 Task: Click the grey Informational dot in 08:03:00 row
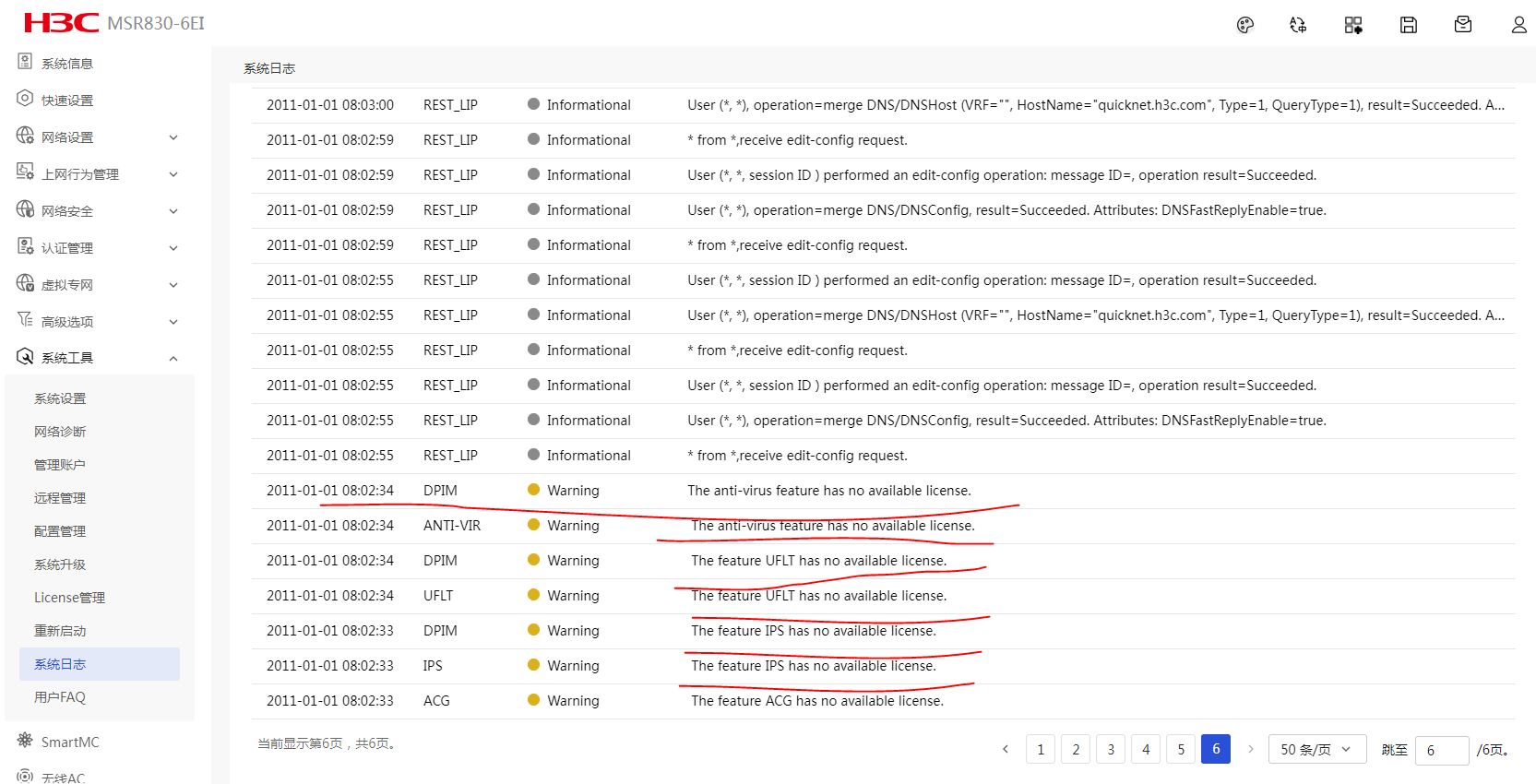click(533, 104)
